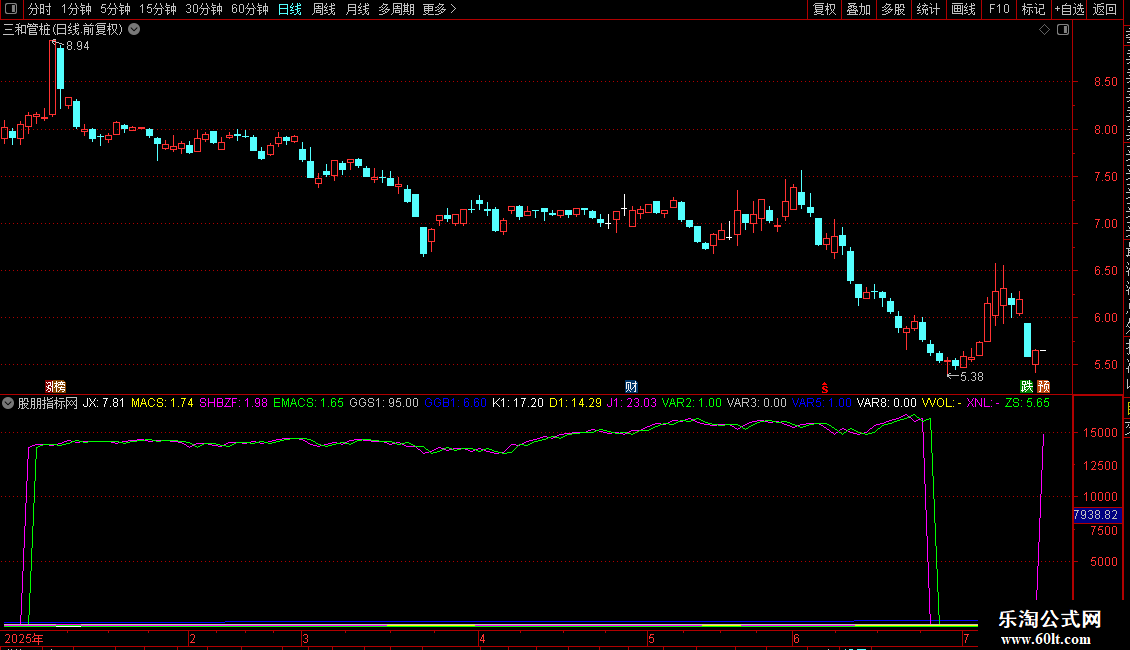Click the green 跌 marker

(x=1026, y=386)
